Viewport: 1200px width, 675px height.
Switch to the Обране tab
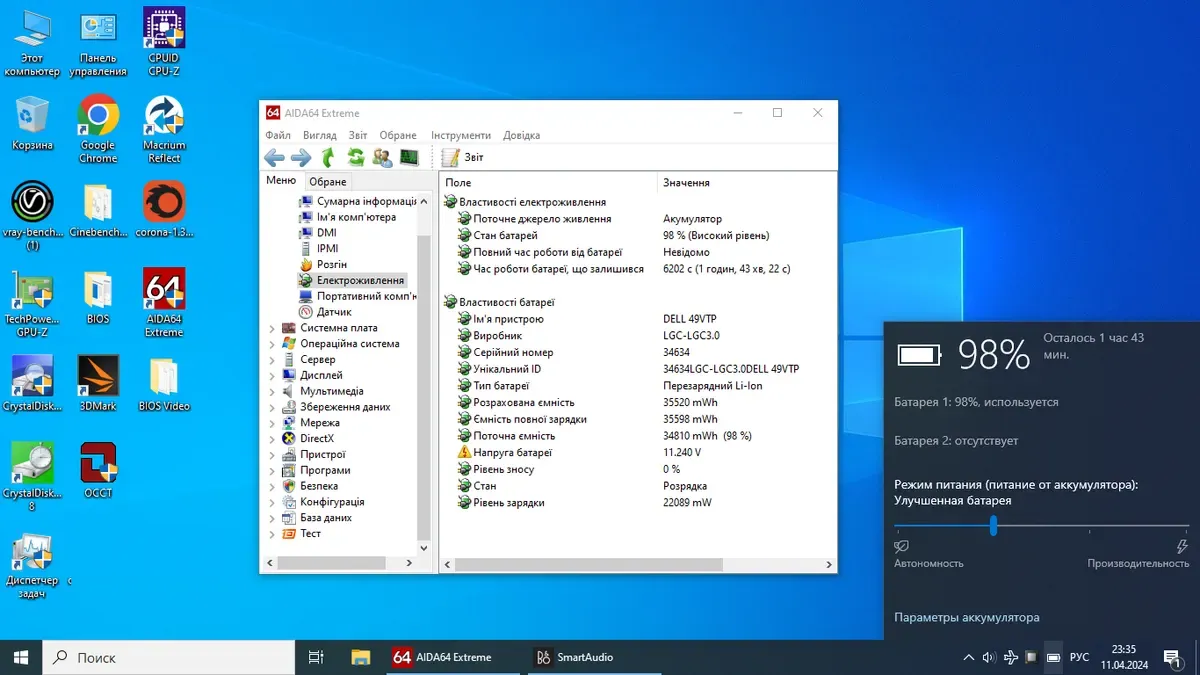pyautogui.click(x=327, y=182)
